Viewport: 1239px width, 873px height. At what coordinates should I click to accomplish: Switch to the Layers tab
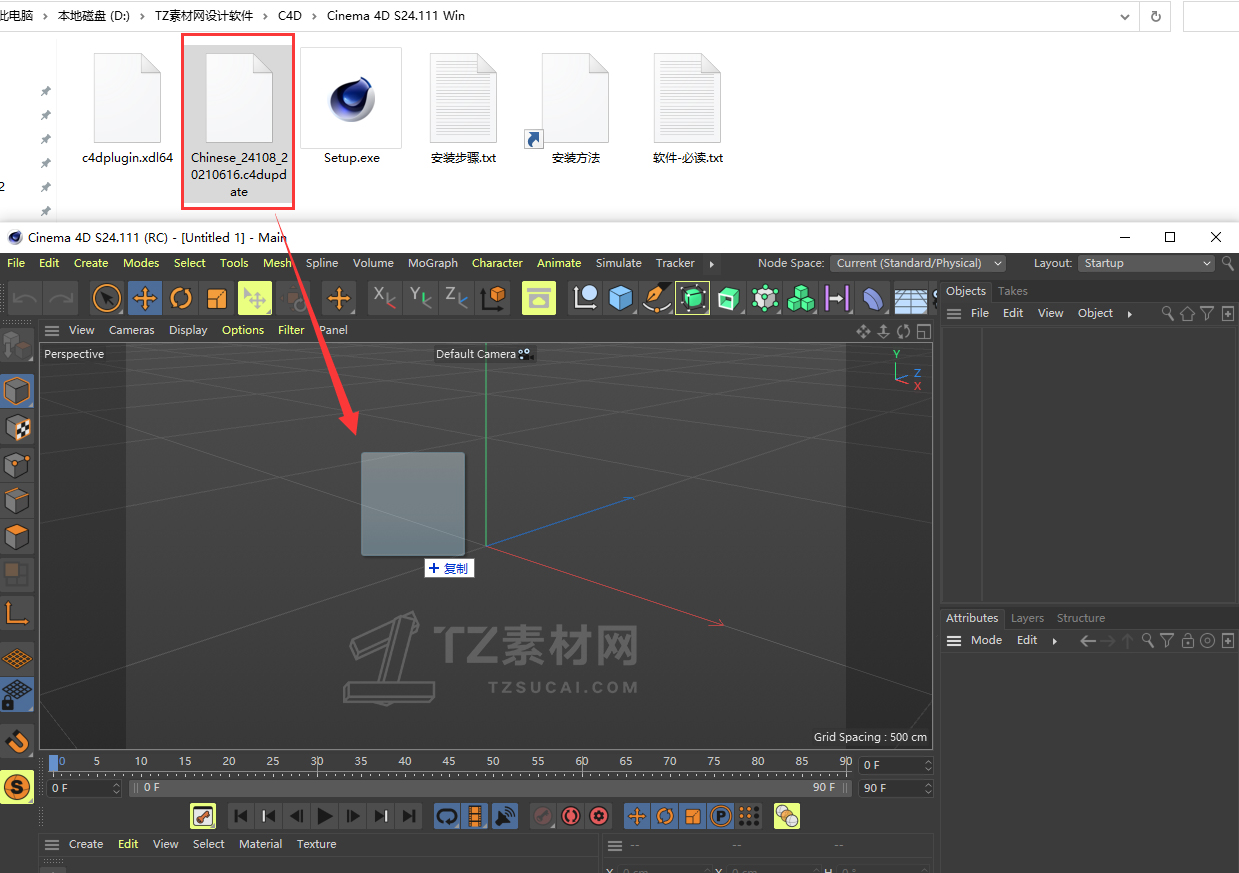(1027, 618)
